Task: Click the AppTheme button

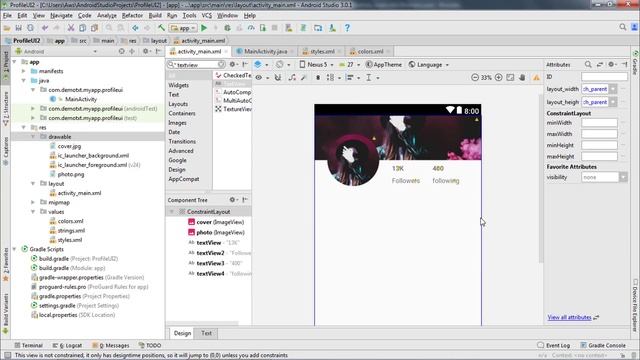Action: tap(384, 64)
